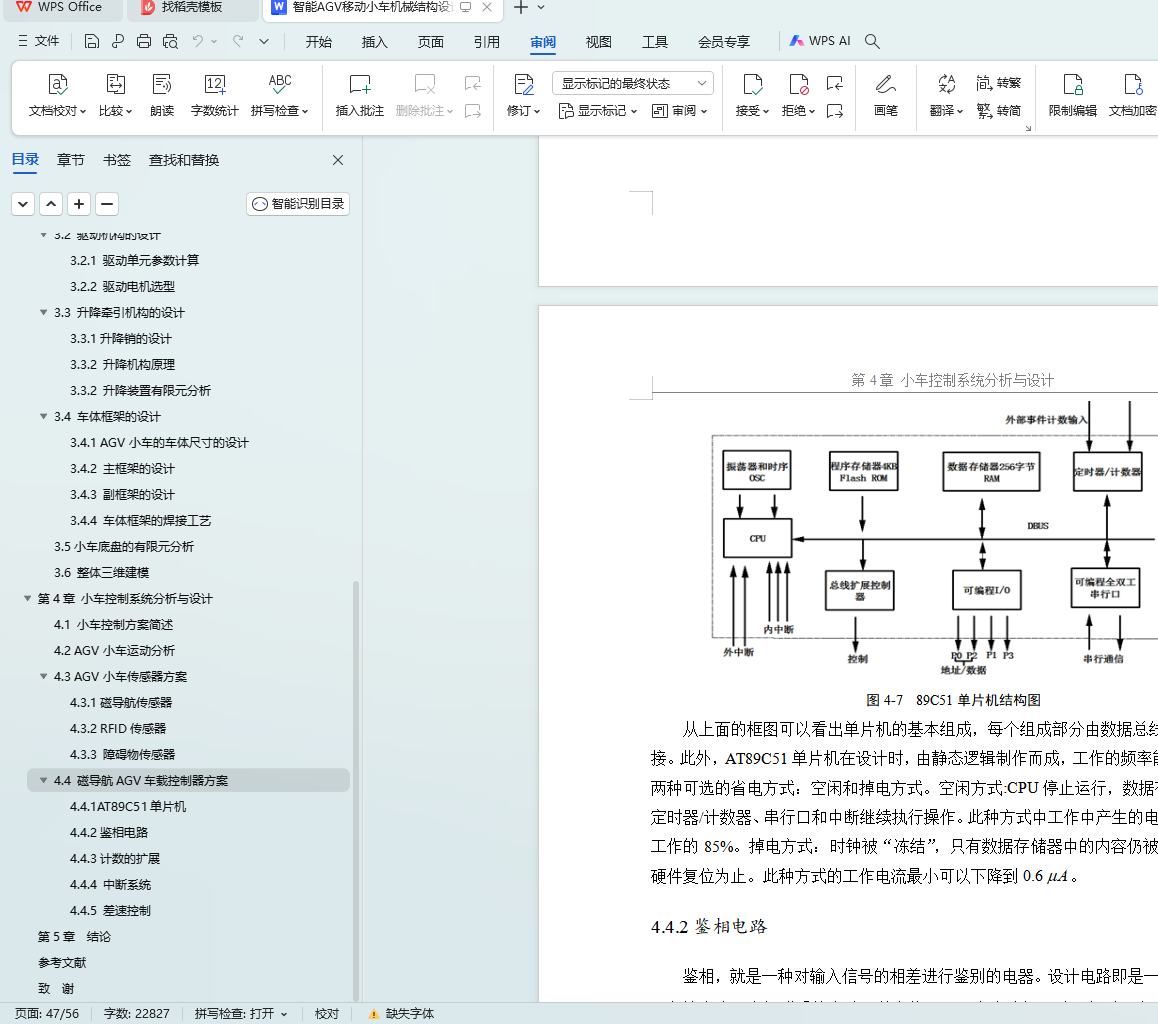Image resolution: width=1158 pixels, height=1024 pixels.
Task: Click the 接受 accept changes icon
Action: (753, 85)
